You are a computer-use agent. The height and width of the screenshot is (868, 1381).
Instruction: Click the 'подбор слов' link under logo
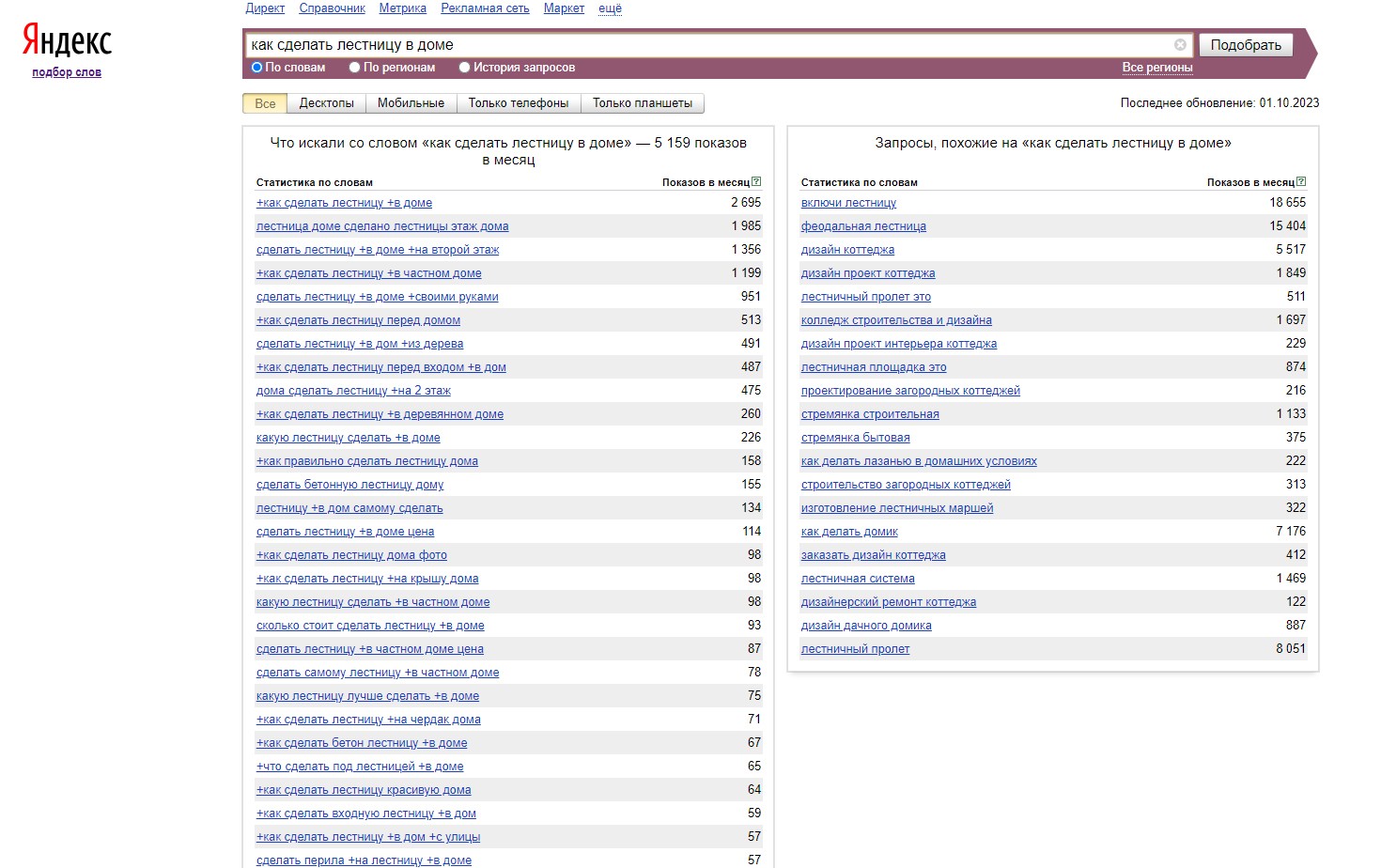click(67, 72)
